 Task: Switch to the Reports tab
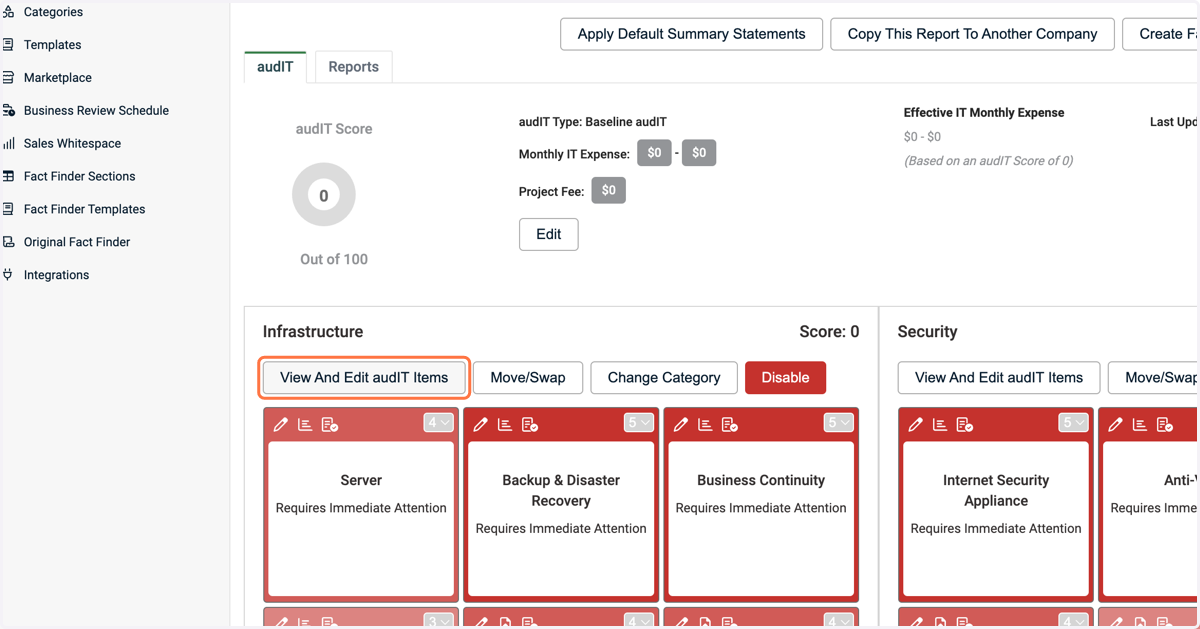(x=354, y=67)
